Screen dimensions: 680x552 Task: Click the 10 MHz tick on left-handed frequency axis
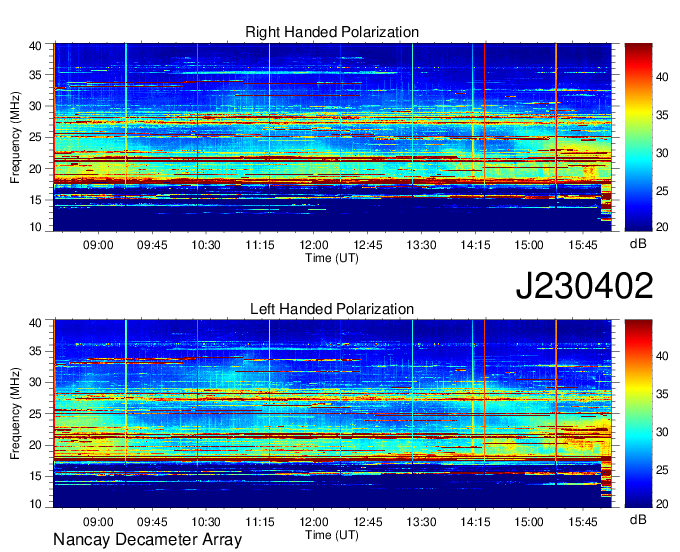tap(35, 503)
